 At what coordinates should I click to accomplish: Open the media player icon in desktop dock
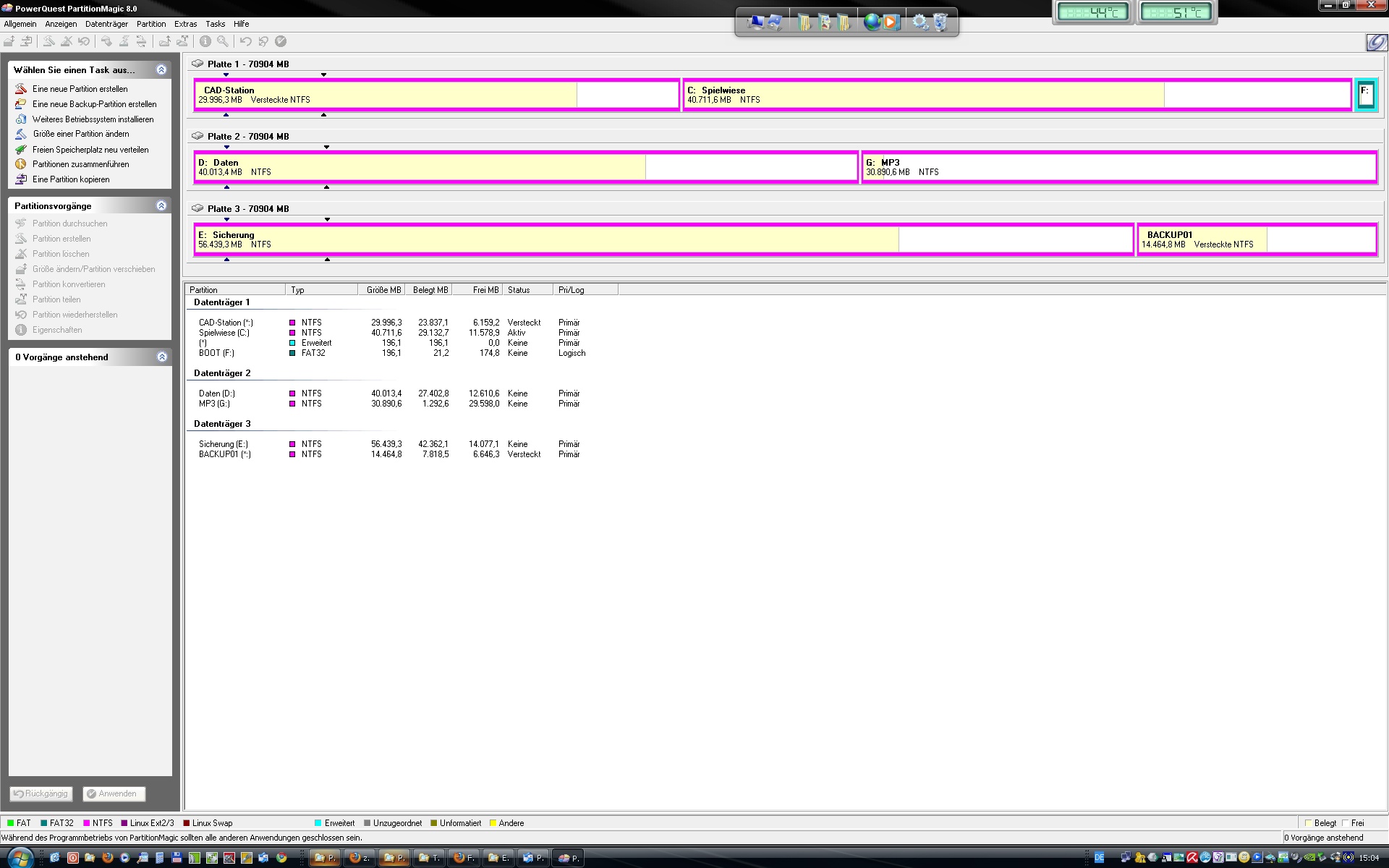[891, 22]
